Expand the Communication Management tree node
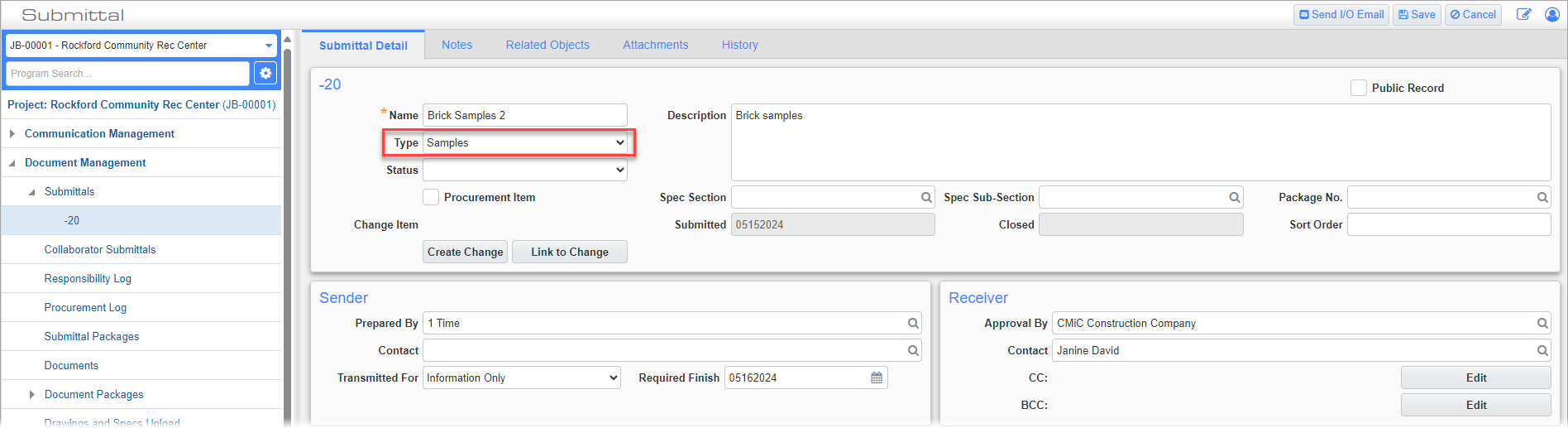Image resolution: width=1568 pixels, height=428 pixels. 12,133
